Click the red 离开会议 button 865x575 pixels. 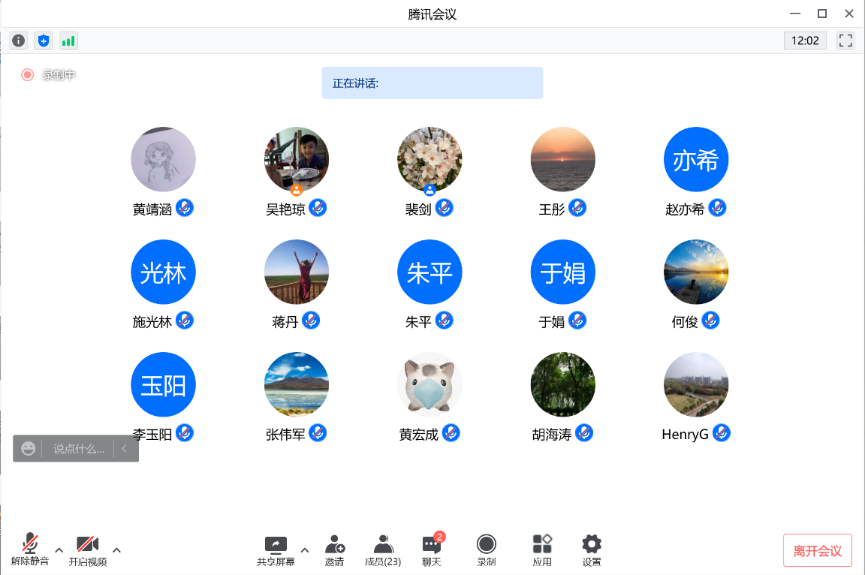[817, 551]
